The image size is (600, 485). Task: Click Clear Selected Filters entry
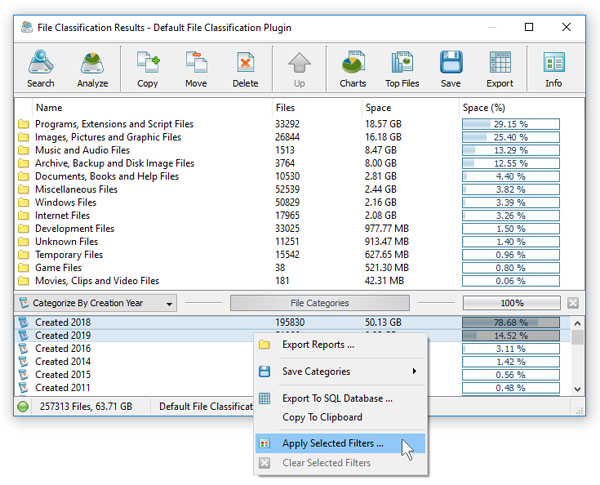(341, 463)
